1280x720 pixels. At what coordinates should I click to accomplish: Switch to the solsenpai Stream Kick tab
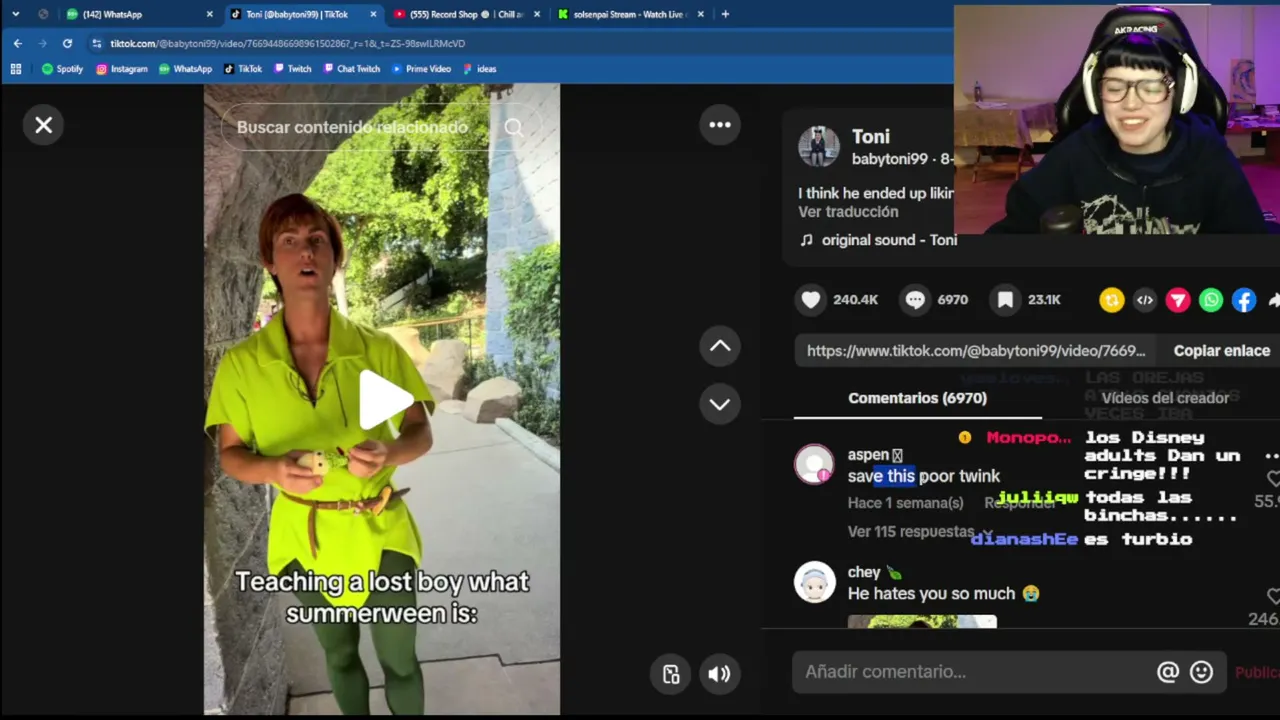[630, 14]
